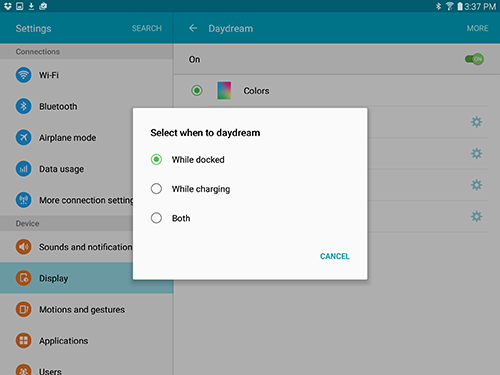Tap the Applications icon
The height and width of the screenshot is (375, 500).
pyautogui.click(x=23, y=341)
